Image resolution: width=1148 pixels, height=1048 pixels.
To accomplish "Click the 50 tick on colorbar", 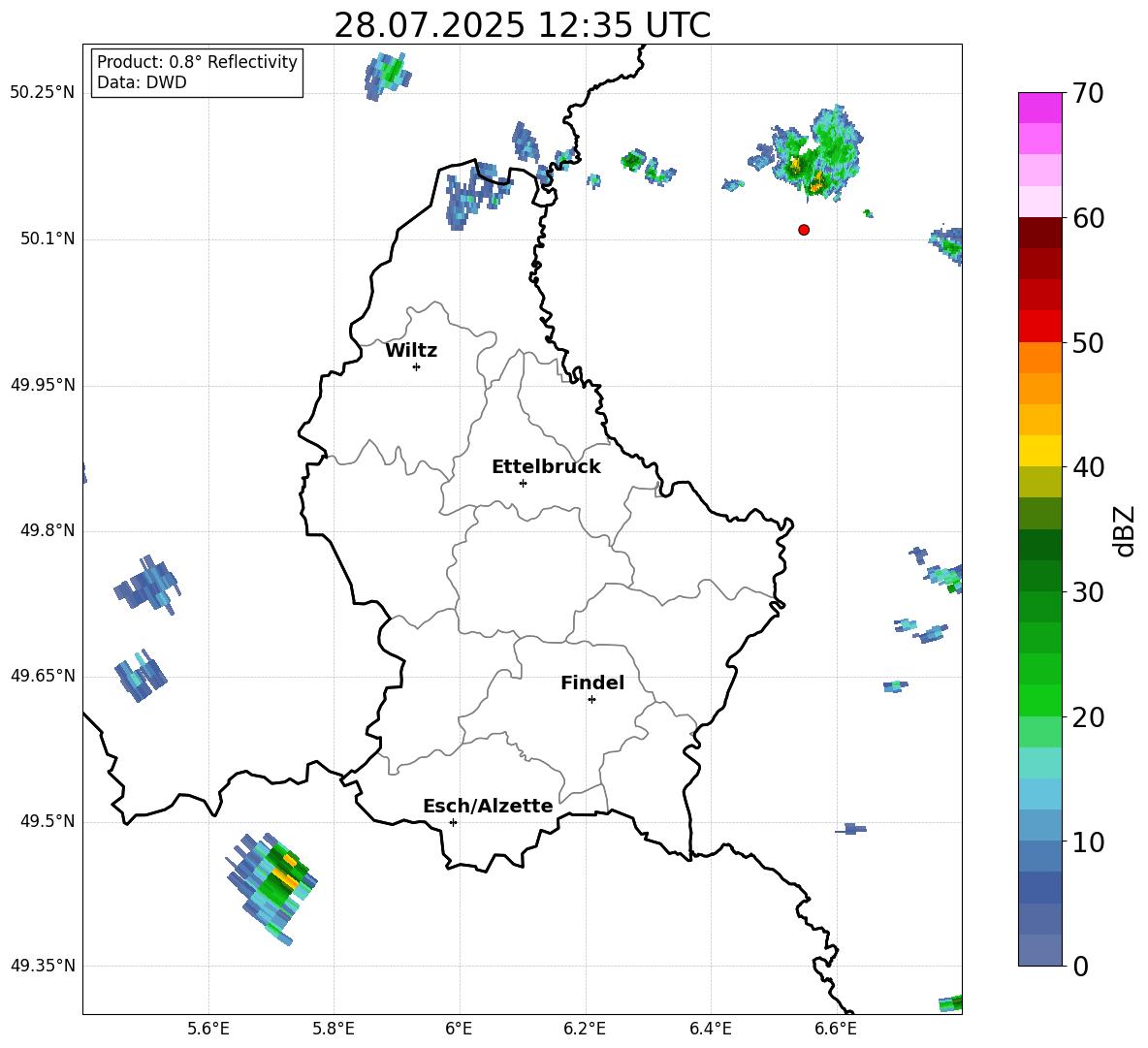I will (x=1088, y=342).
